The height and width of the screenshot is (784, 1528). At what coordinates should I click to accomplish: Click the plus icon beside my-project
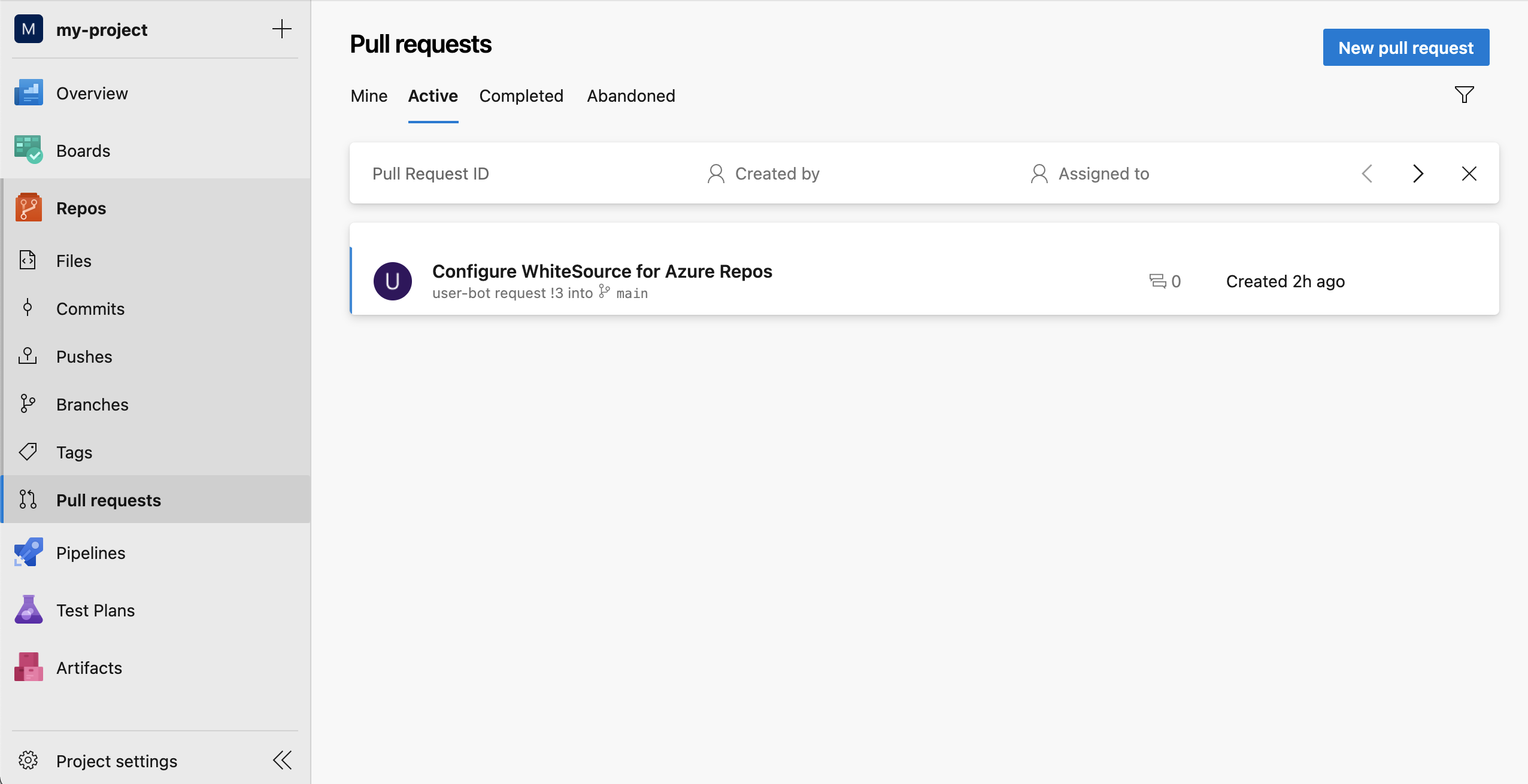[281, 29]
